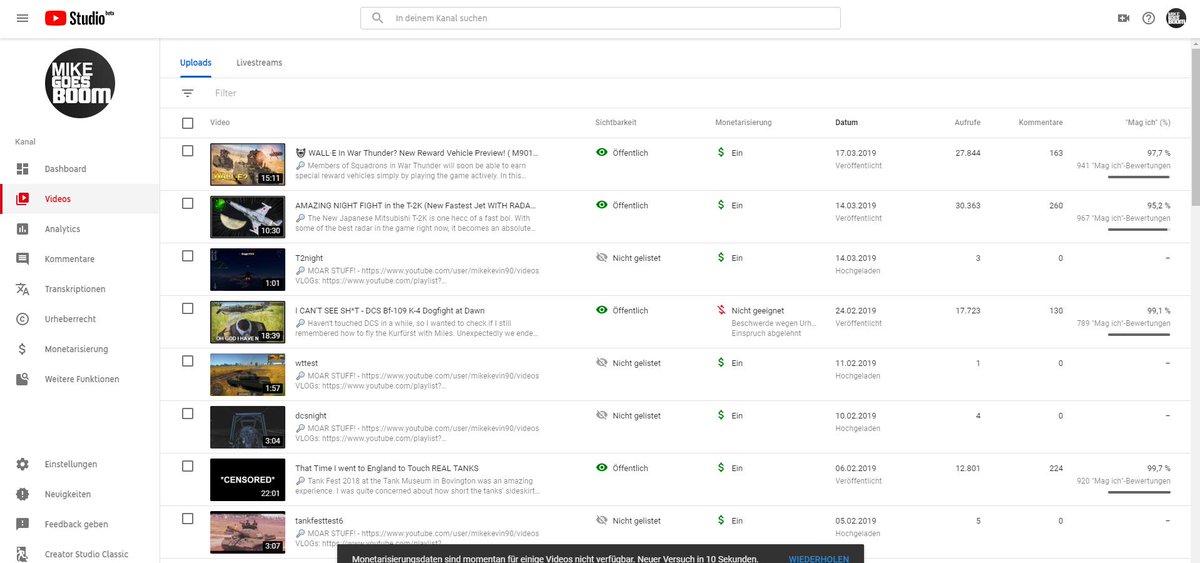Open the dcsnight video thumbnail

[x=246, y=427]
